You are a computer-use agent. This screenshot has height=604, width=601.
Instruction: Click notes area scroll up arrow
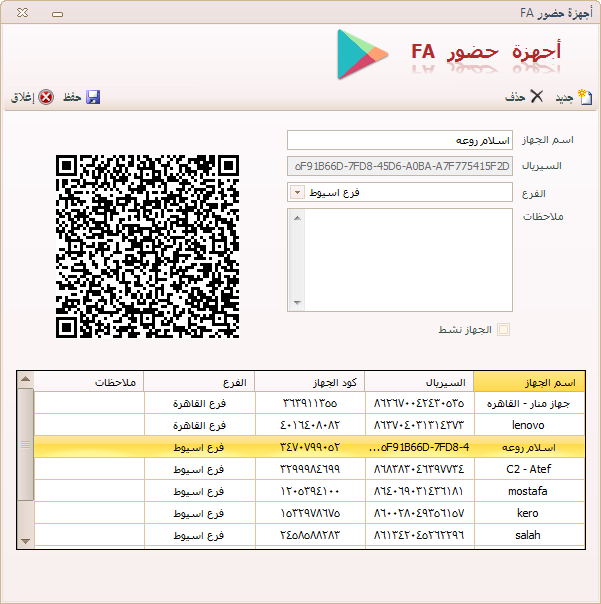click(x=297, y=218)
